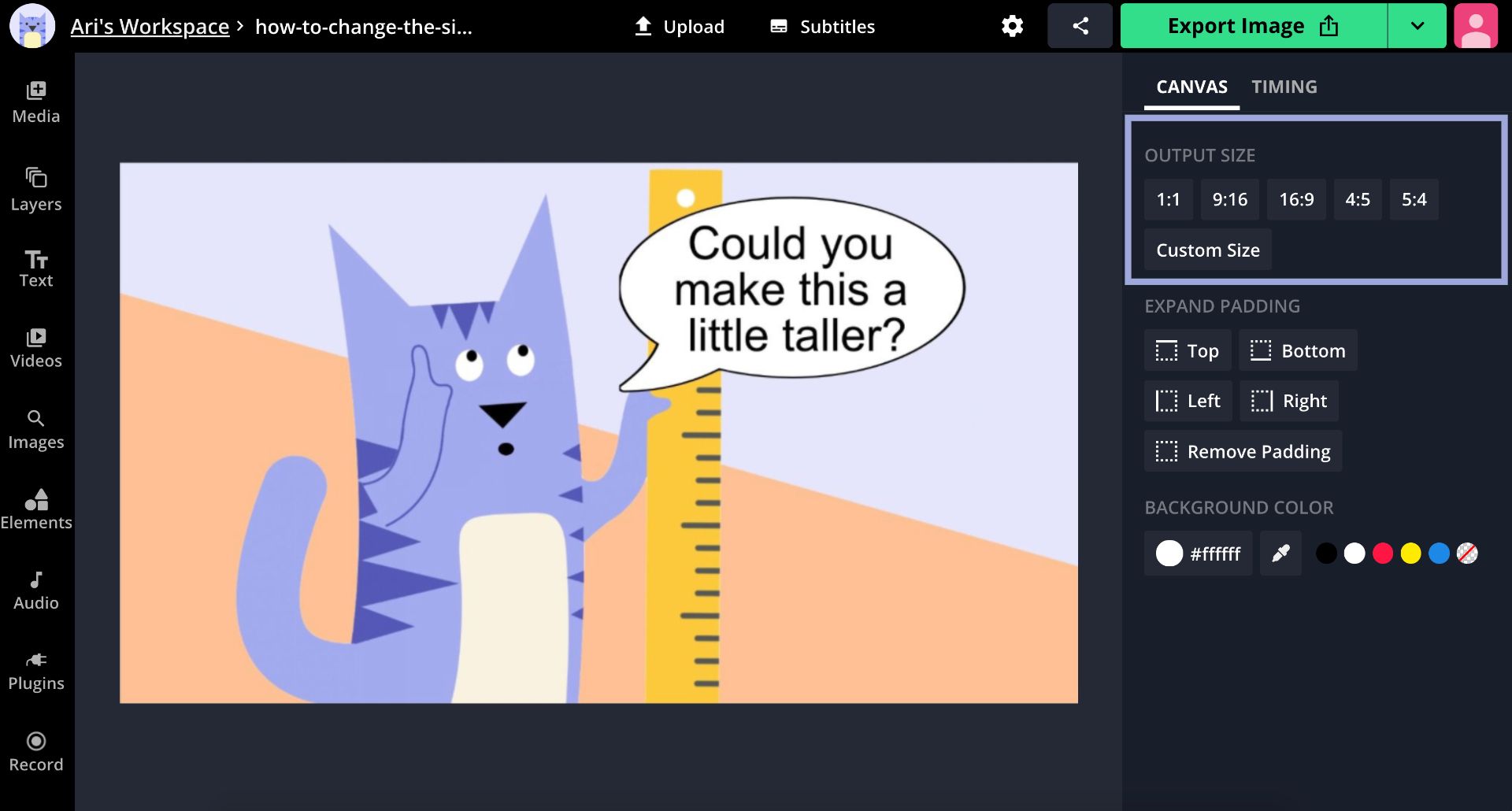Open the Plugins panel
Viewport: 1512px width, 811px height.
(x=36, y=671)
